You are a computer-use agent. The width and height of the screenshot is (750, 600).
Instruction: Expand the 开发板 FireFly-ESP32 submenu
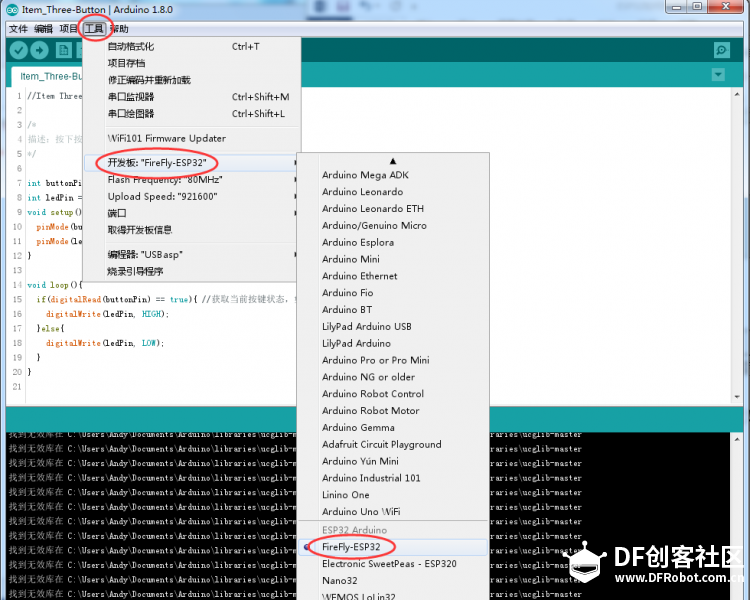pos(191,163)
